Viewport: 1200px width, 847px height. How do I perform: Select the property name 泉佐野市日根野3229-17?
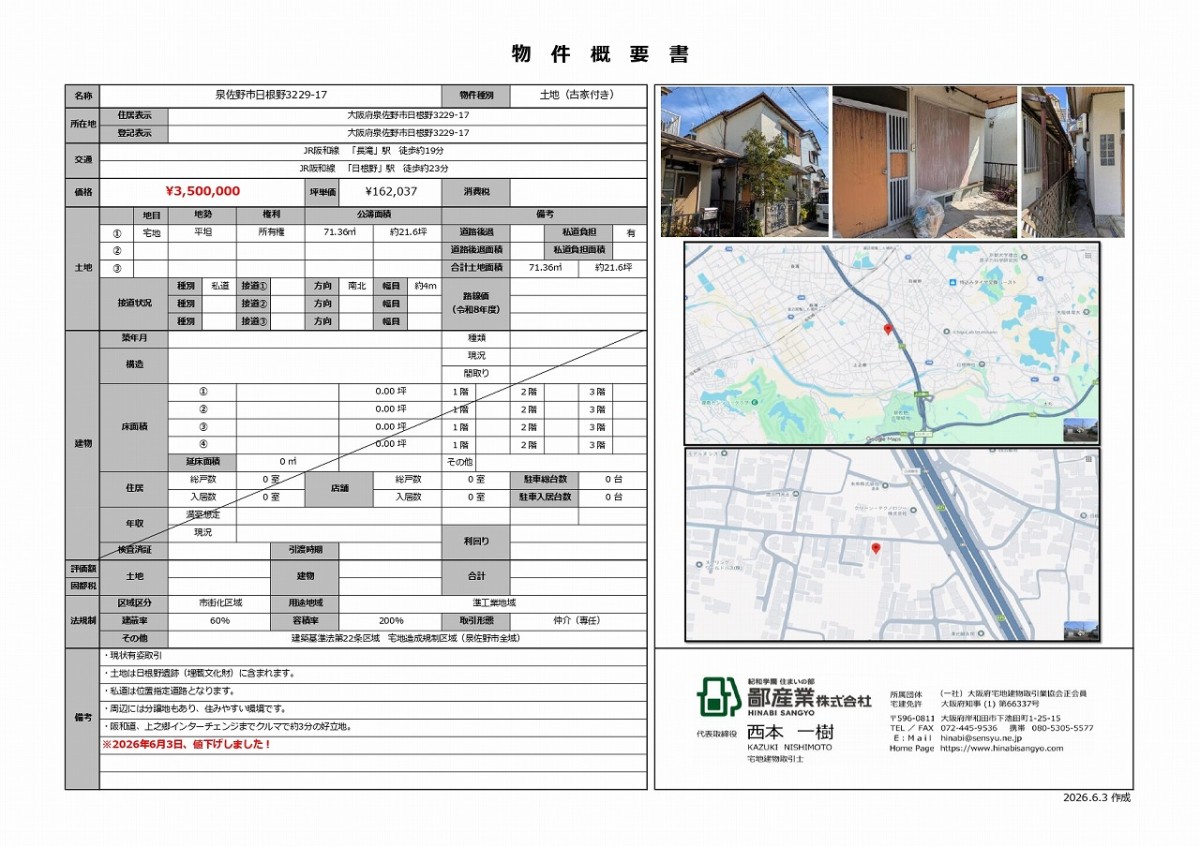tap(272, 95)
